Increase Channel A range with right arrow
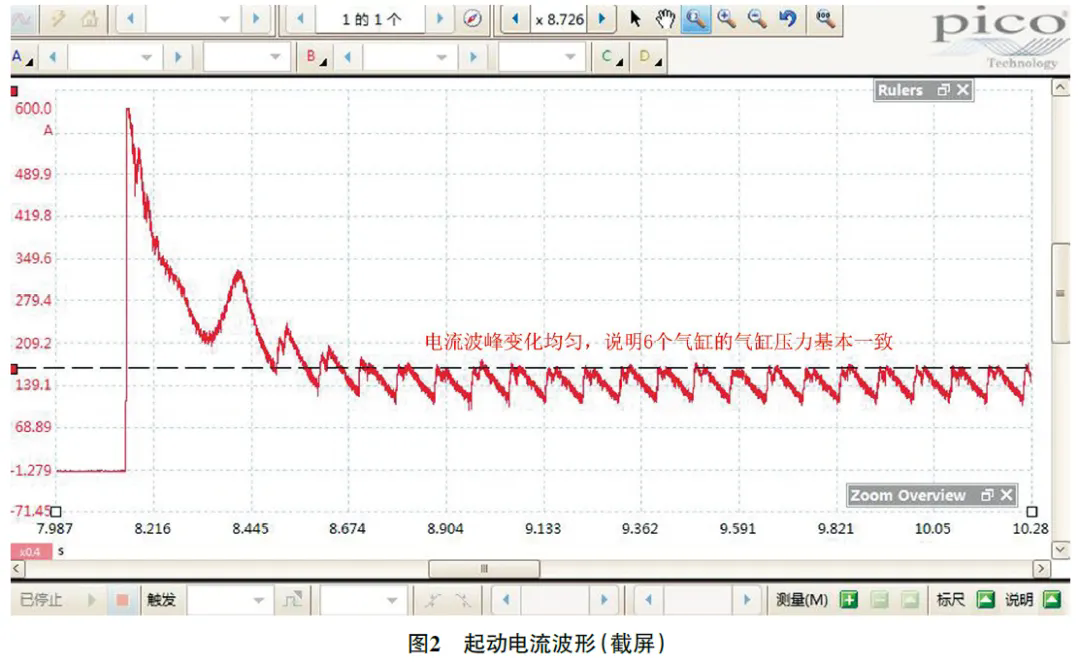Screen dimensions: 1080x664 [x=178, y=57]
